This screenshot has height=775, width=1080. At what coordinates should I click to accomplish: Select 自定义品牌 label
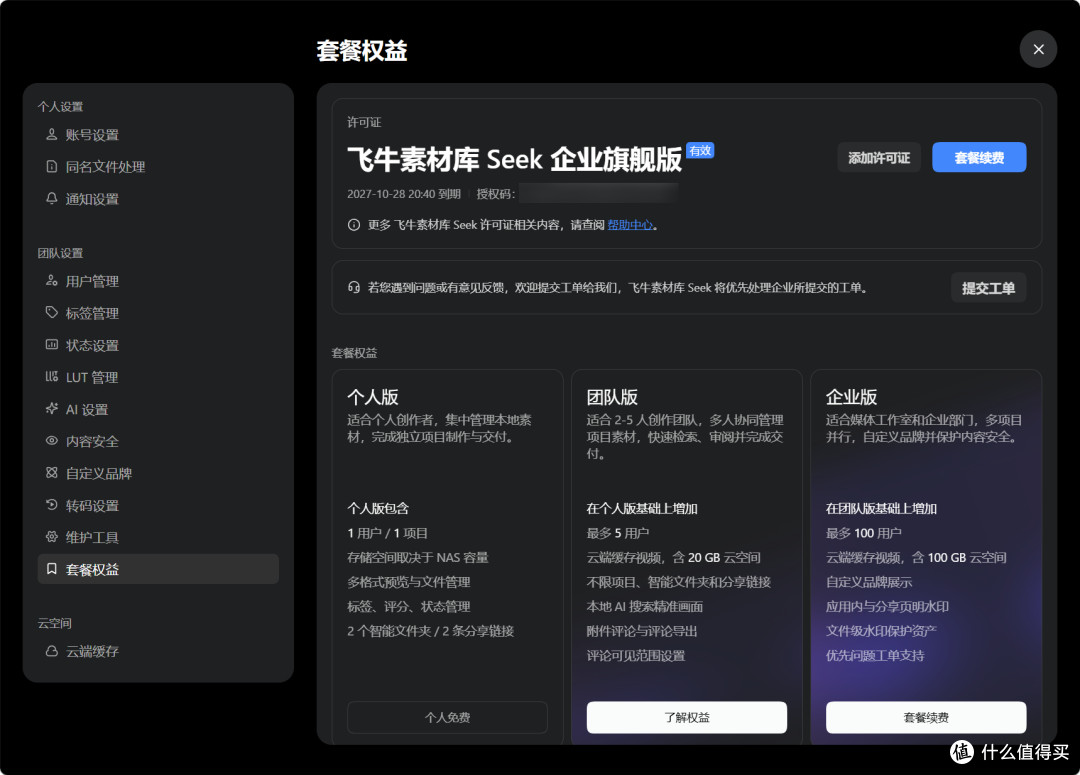98,473
